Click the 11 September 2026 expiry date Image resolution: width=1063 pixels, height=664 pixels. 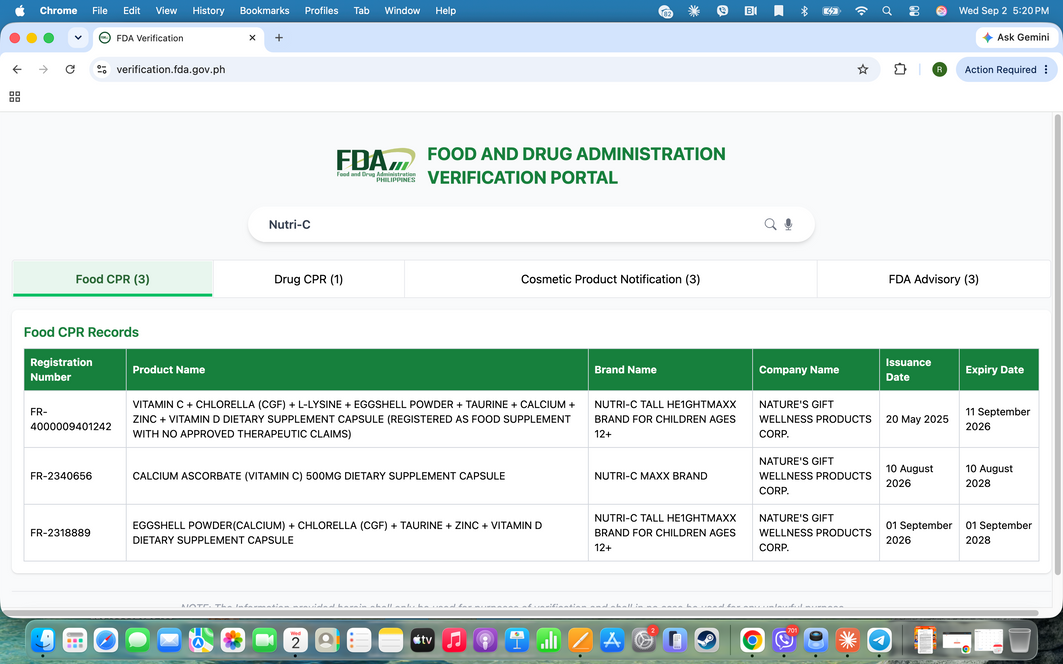point(997,419)
